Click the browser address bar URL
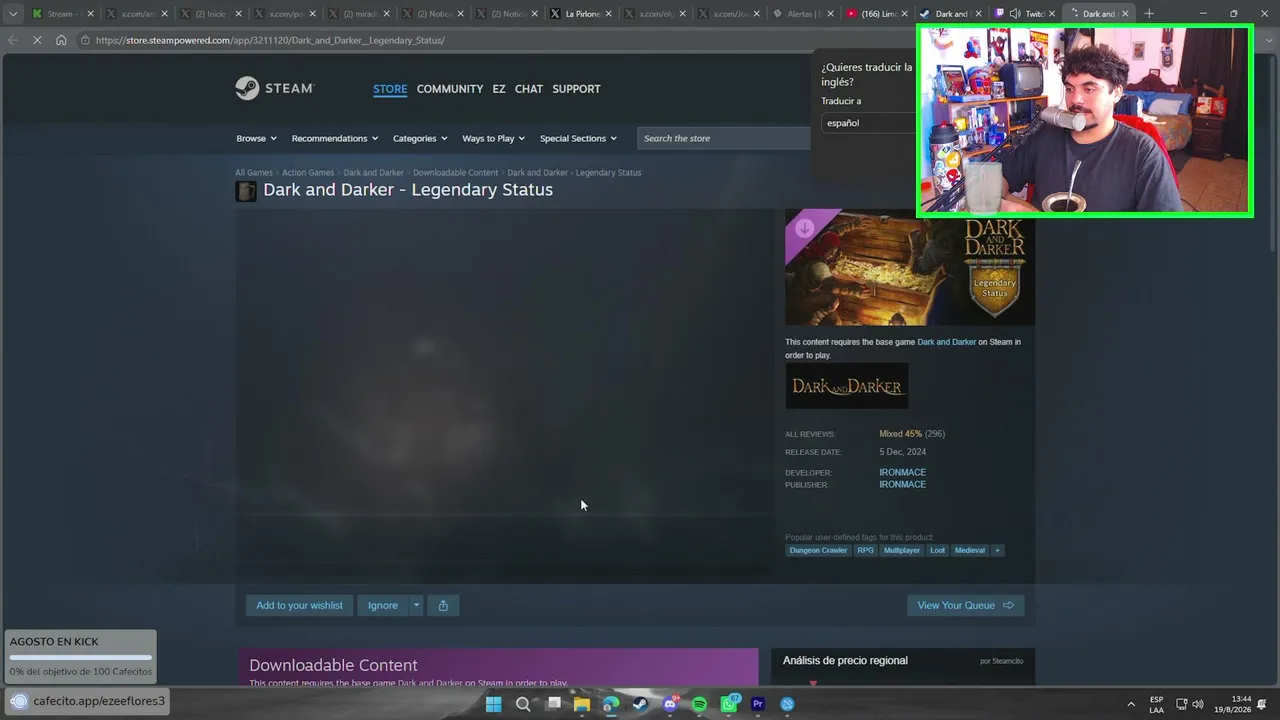The width and height of the screenshot is (1280, 720). click(270, 40)
